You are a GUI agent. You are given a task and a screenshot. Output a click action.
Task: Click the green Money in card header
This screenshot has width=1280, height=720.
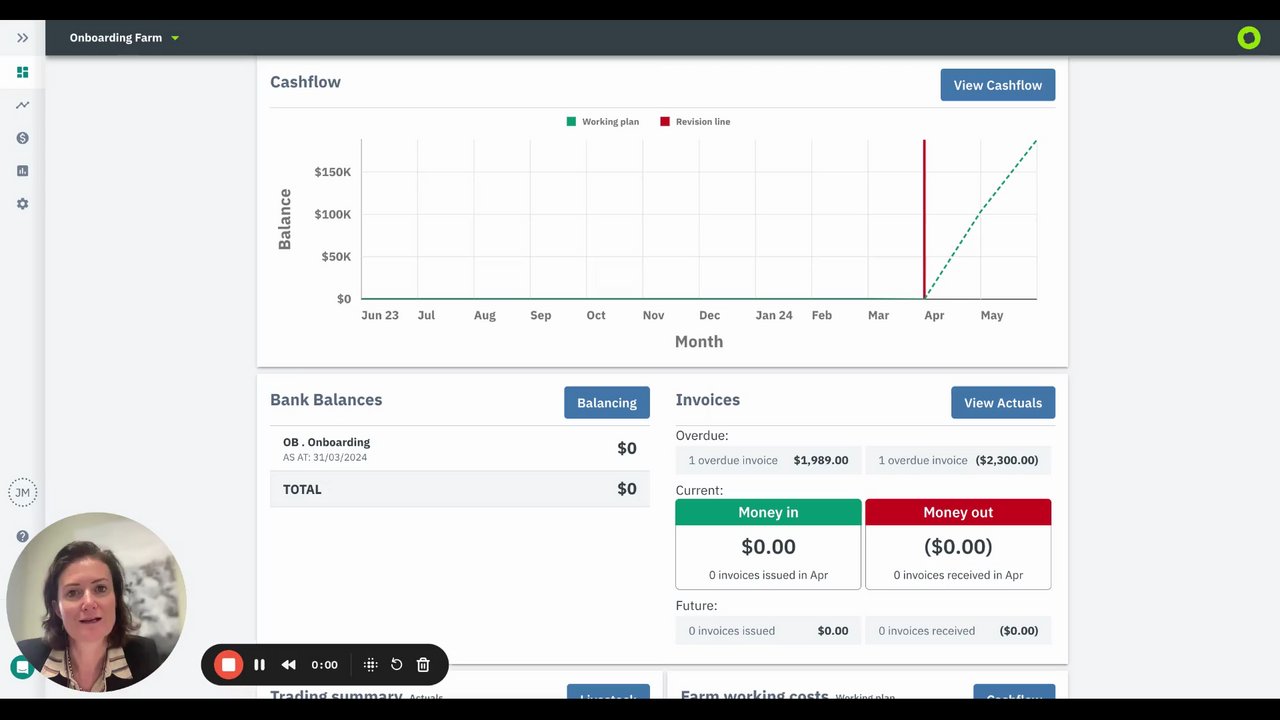coord(768,512)
